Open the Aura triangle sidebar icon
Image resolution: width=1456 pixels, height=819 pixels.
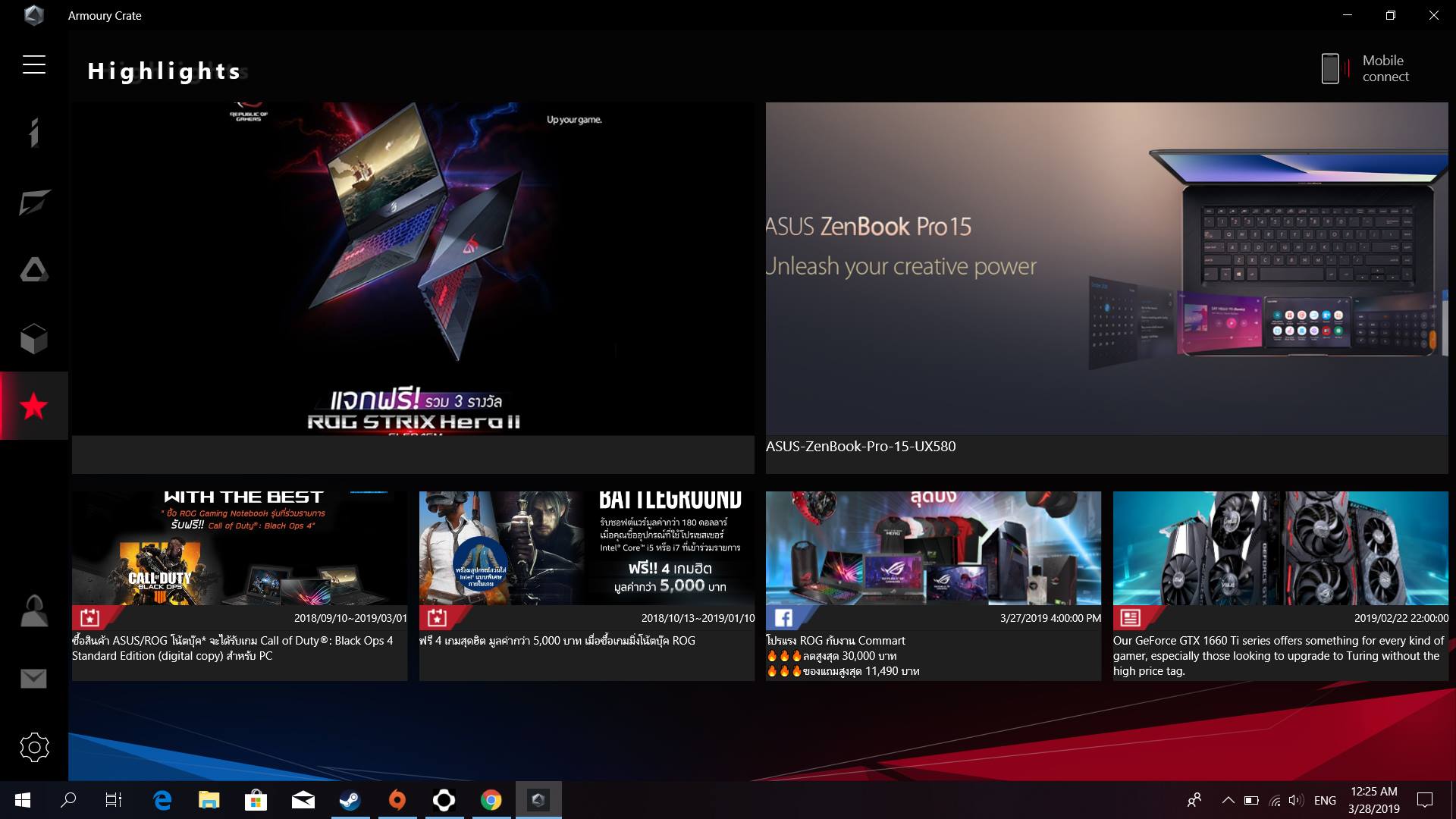point(34,270)
